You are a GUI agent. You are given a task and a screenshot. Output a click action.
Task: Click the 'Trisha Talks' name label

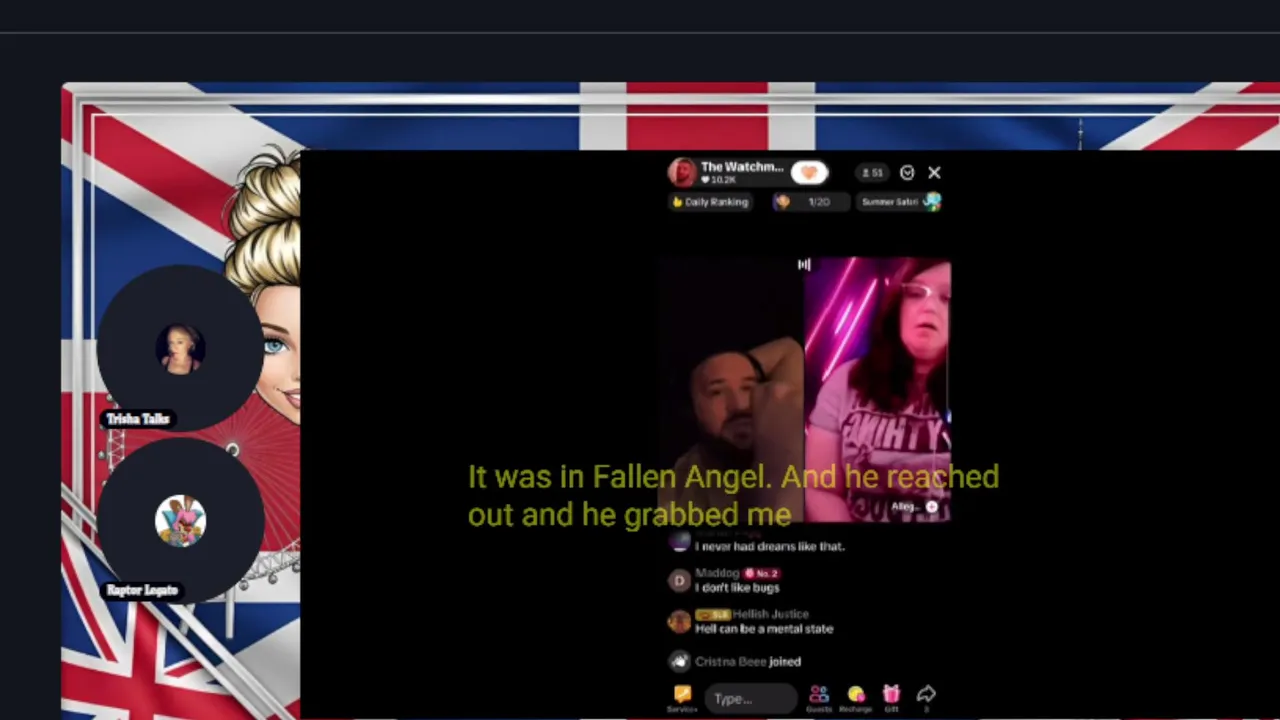[138, 419]
